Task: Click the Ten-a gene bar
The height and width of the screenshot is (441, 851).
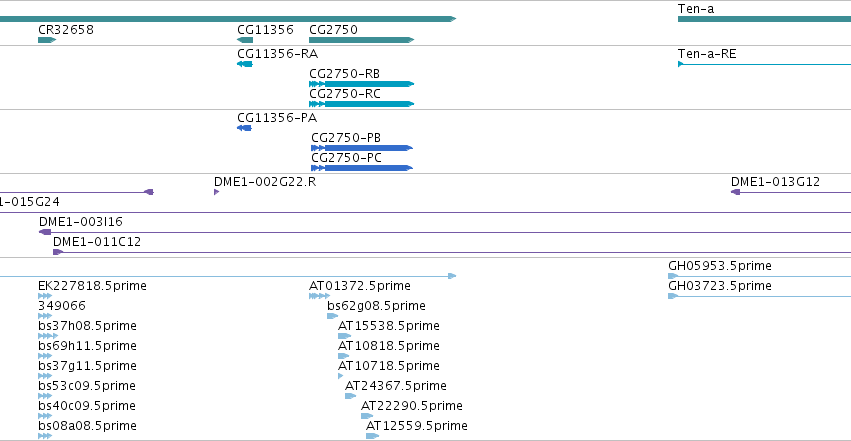Action: [x=764, y=19]
